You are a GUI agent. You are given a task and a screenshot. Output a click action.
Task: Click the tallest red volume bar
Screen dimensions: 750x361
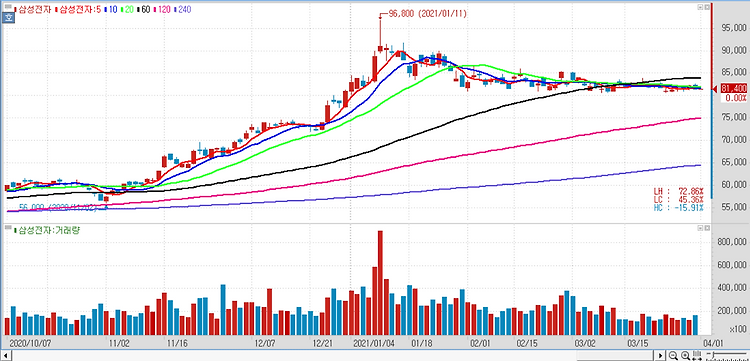(x=380, y=283)
